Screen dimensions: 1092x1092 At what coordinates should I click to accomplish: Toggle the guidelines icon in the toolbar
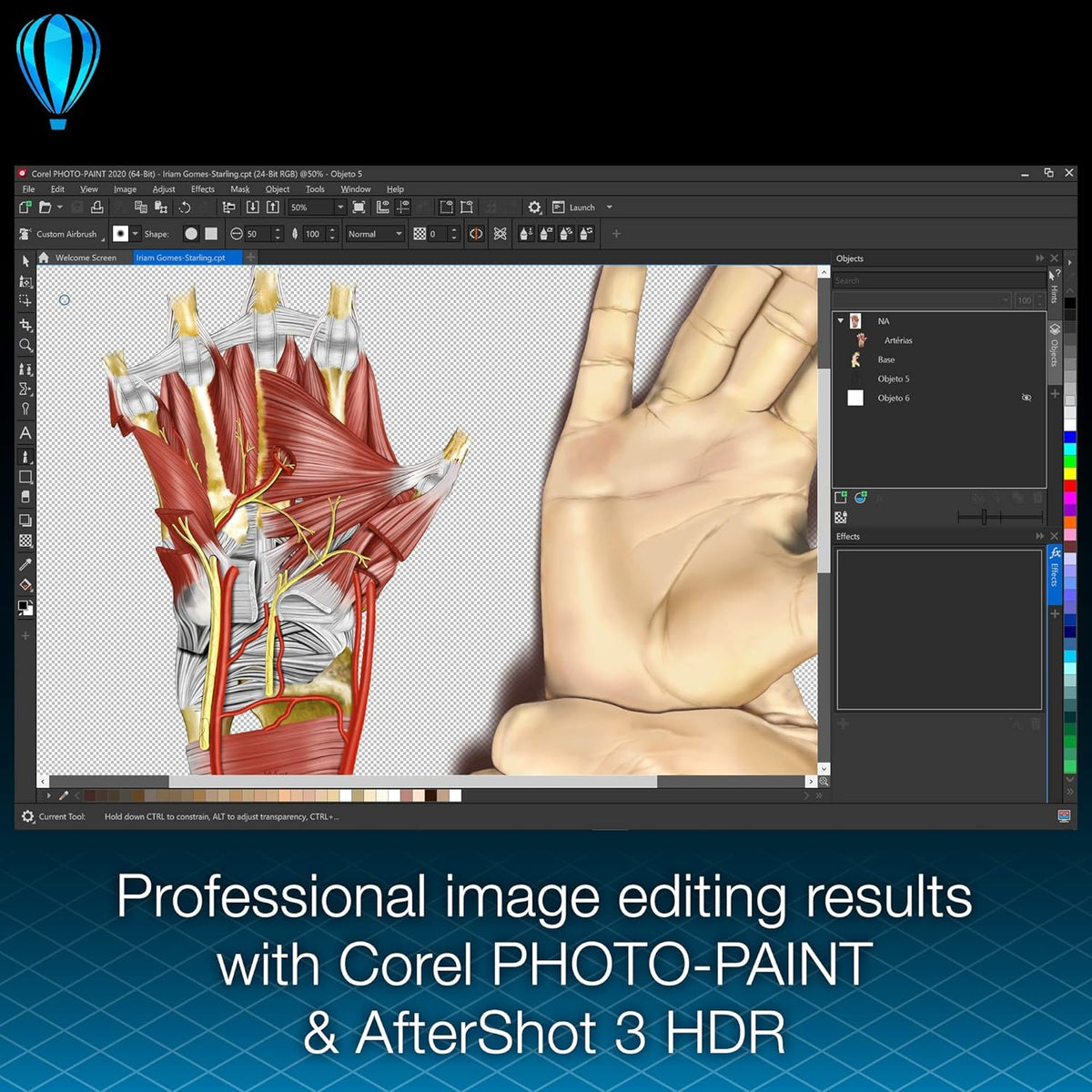tap(402, 207)
